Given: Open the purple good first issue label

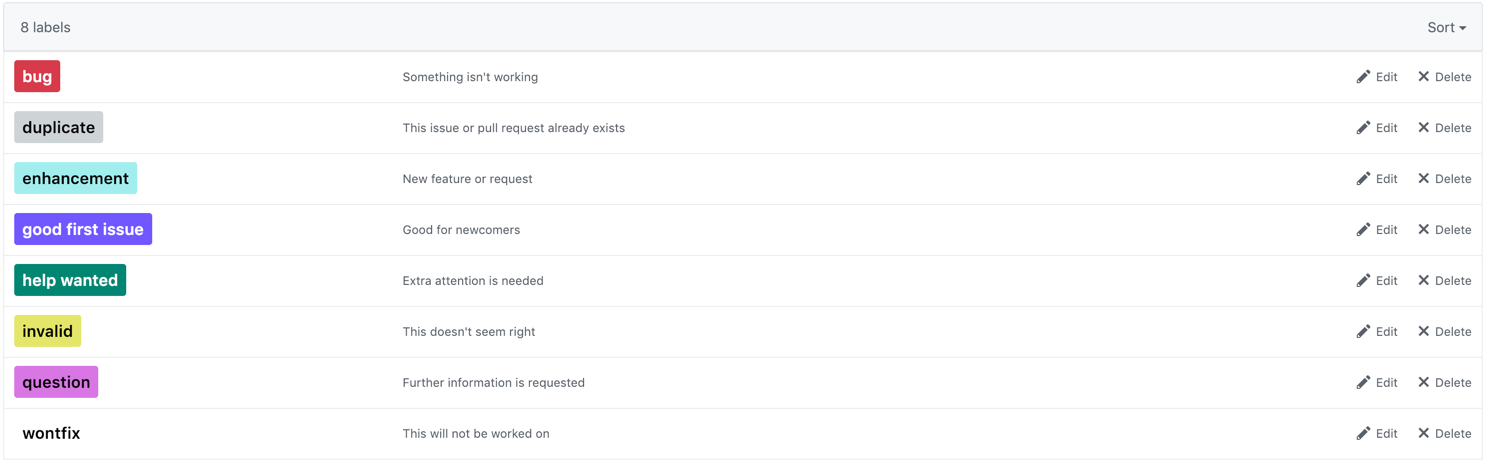Looking at the screenshot, I should click(x=83, y=230).
